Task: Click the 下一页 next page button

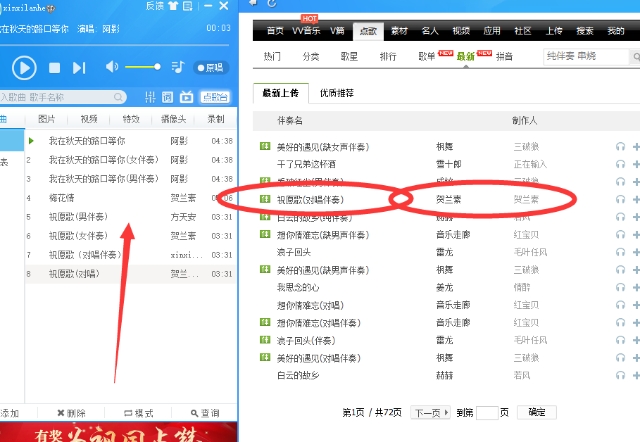Action: 428,412
